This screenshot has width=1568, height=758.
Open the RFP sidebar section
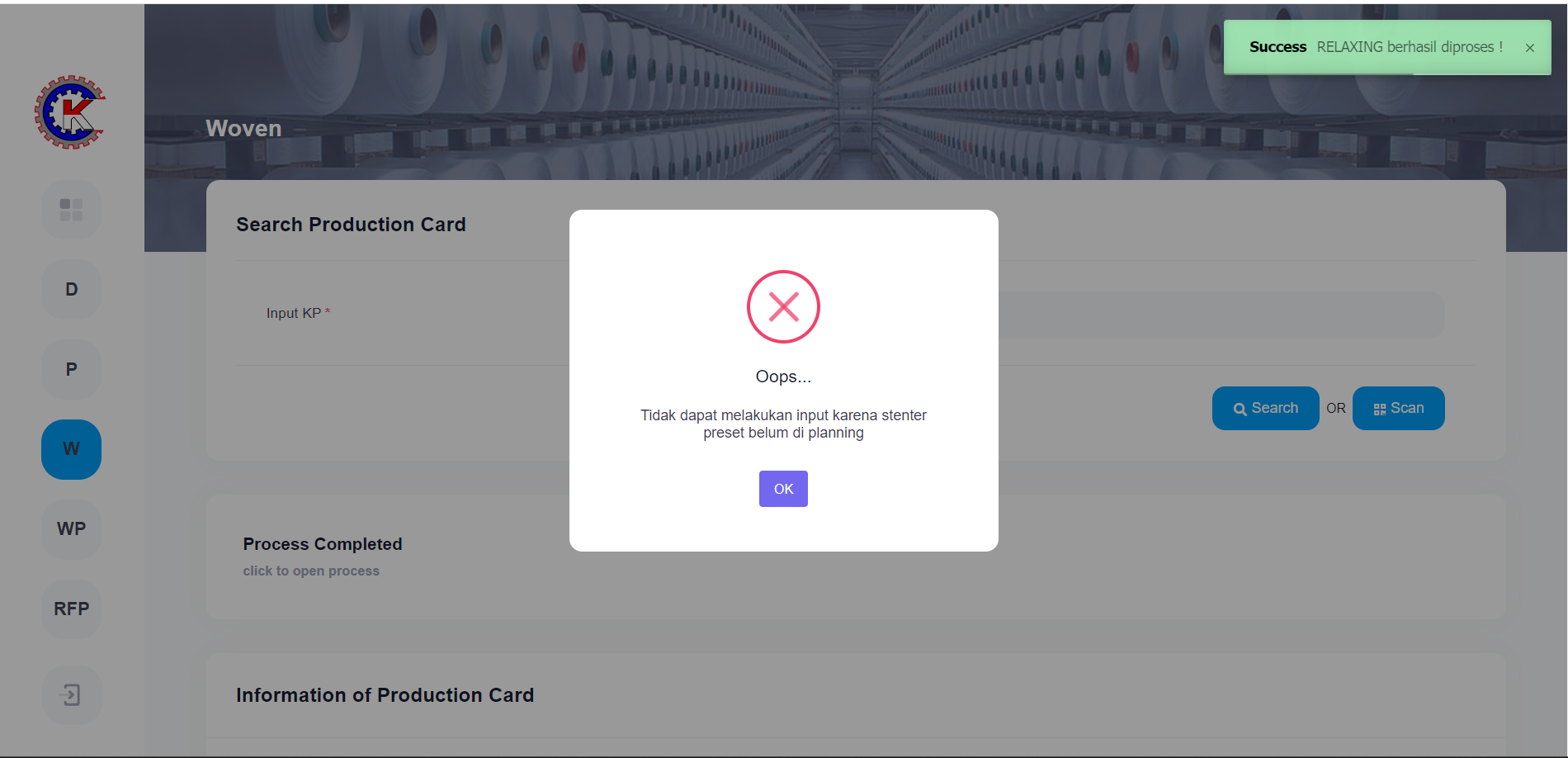[72, 609]
